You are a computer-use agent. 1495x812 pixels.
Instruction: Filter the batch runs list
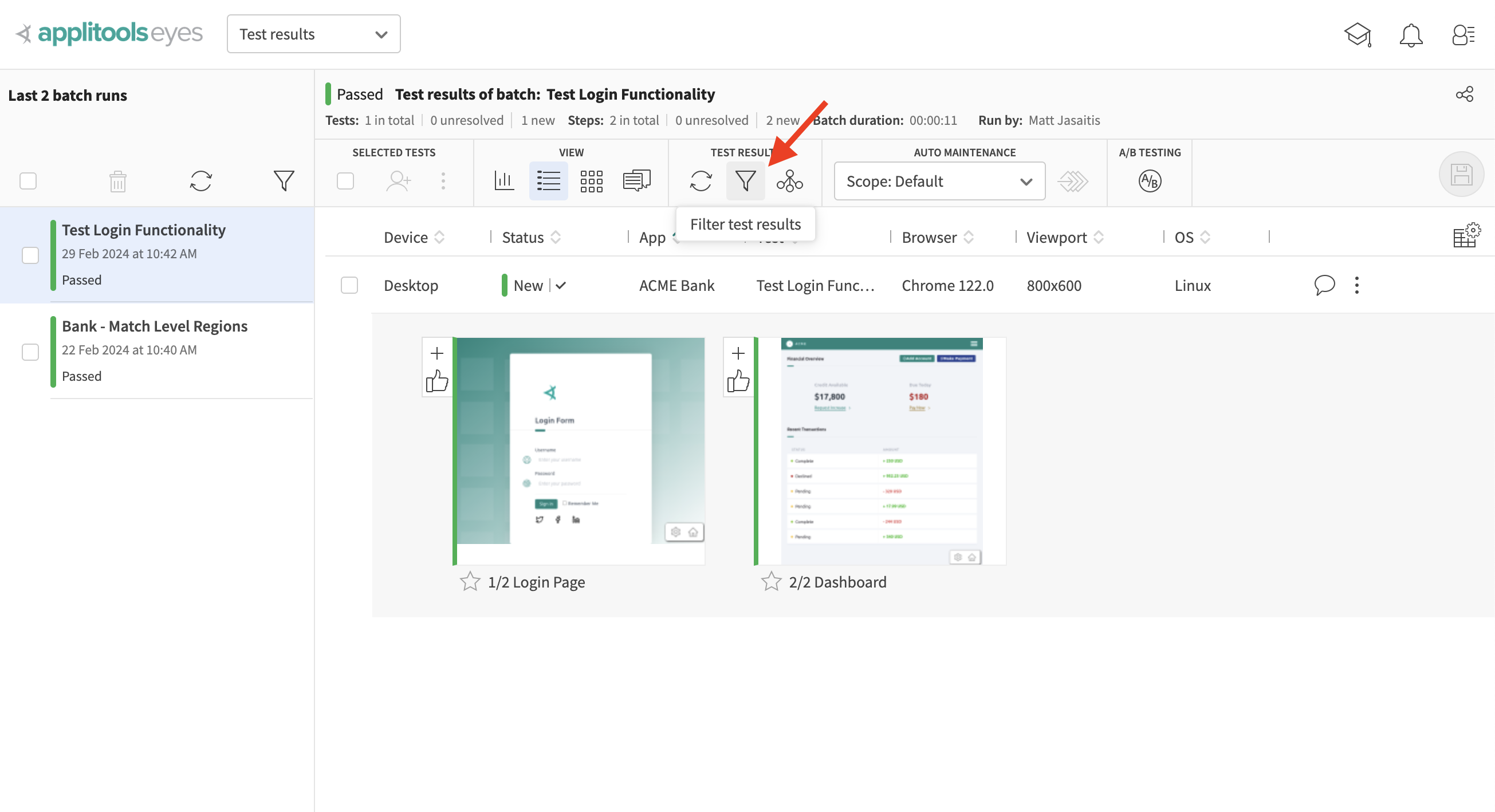pos(284,181)
